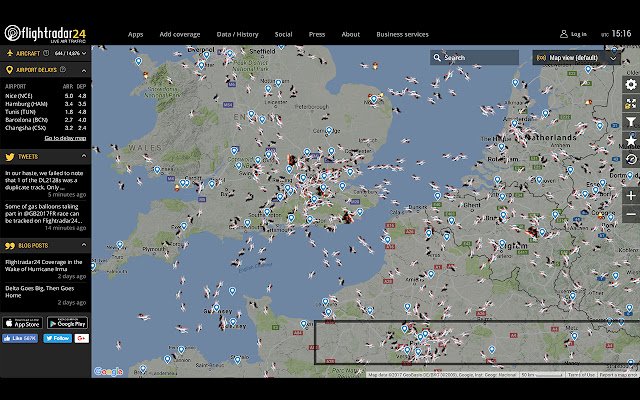Zoom in with the plus button
The image size is (640, 400).
pos(631,195)
